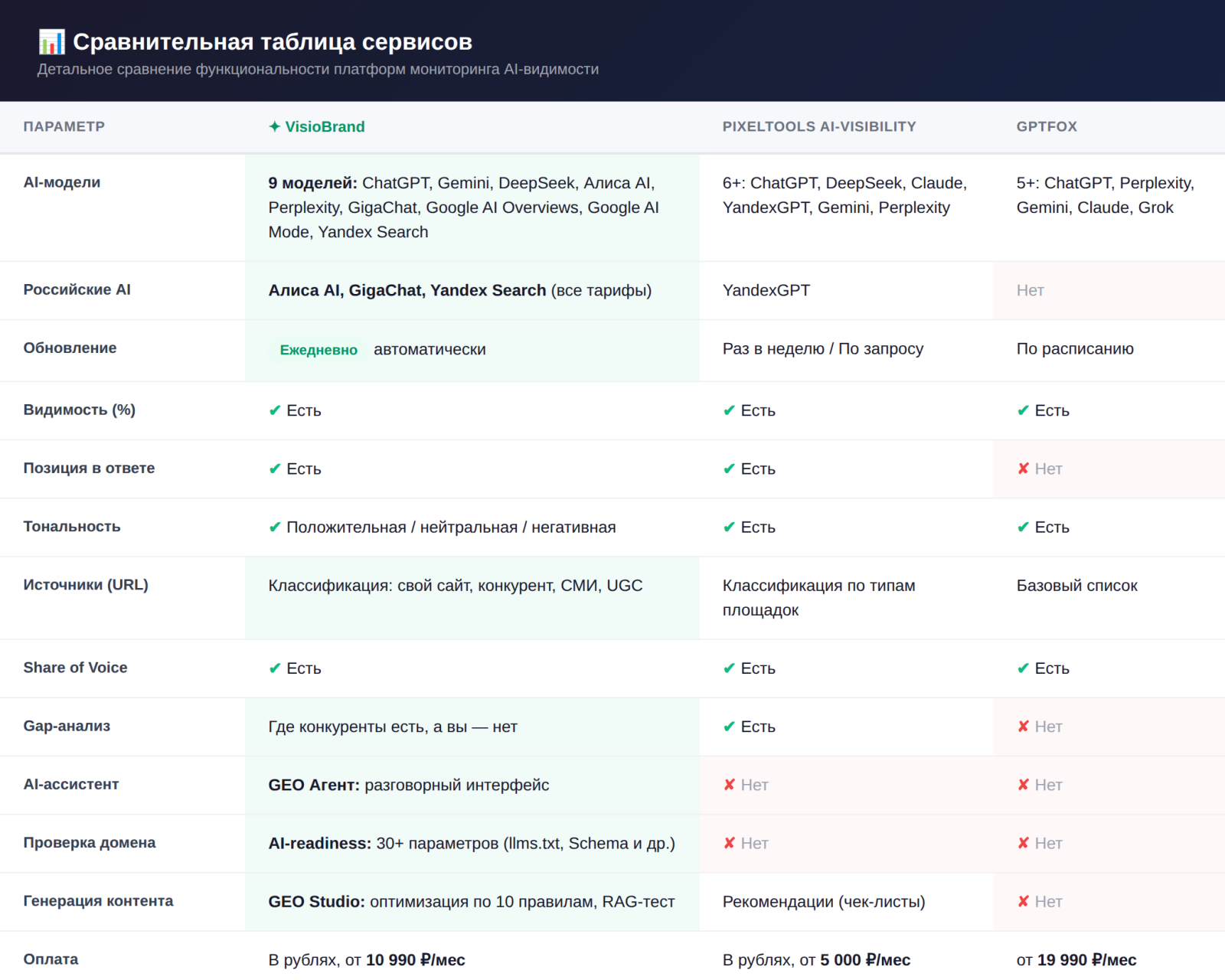Click GPTFox's checkmark in the Тональность row

click(x=1023, y=527)
